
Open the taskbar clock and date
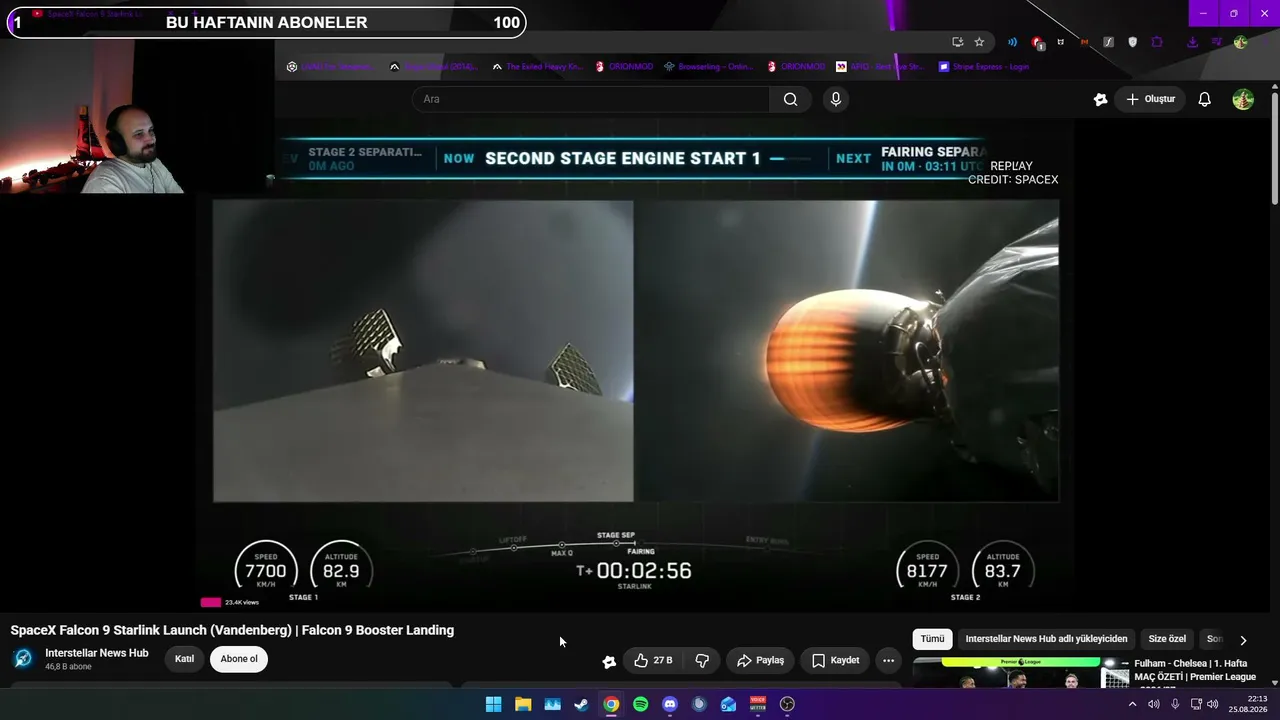click(x=1250, y=704)
